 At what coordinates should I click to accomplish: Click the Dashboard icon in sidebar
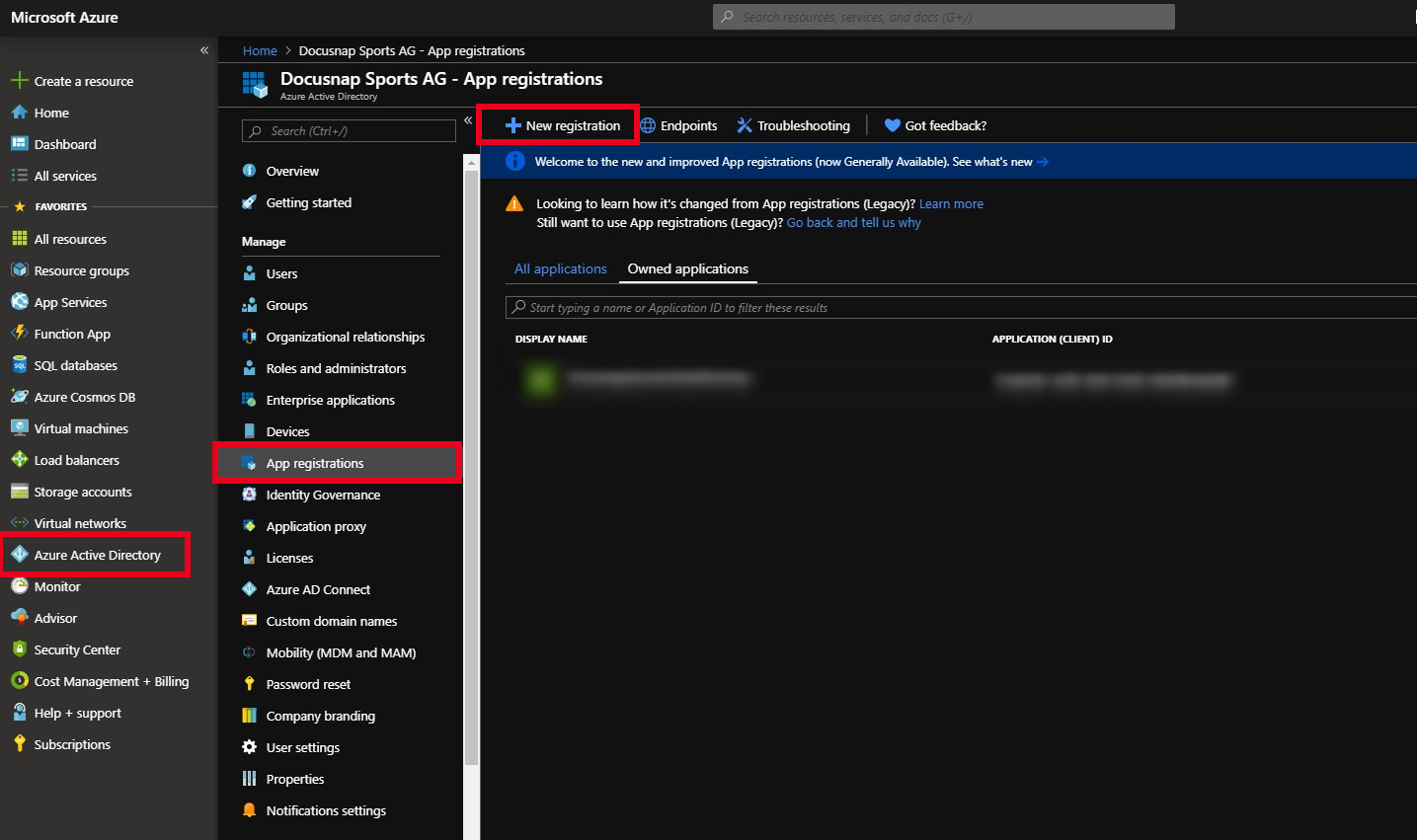click(x=19, y=144)
